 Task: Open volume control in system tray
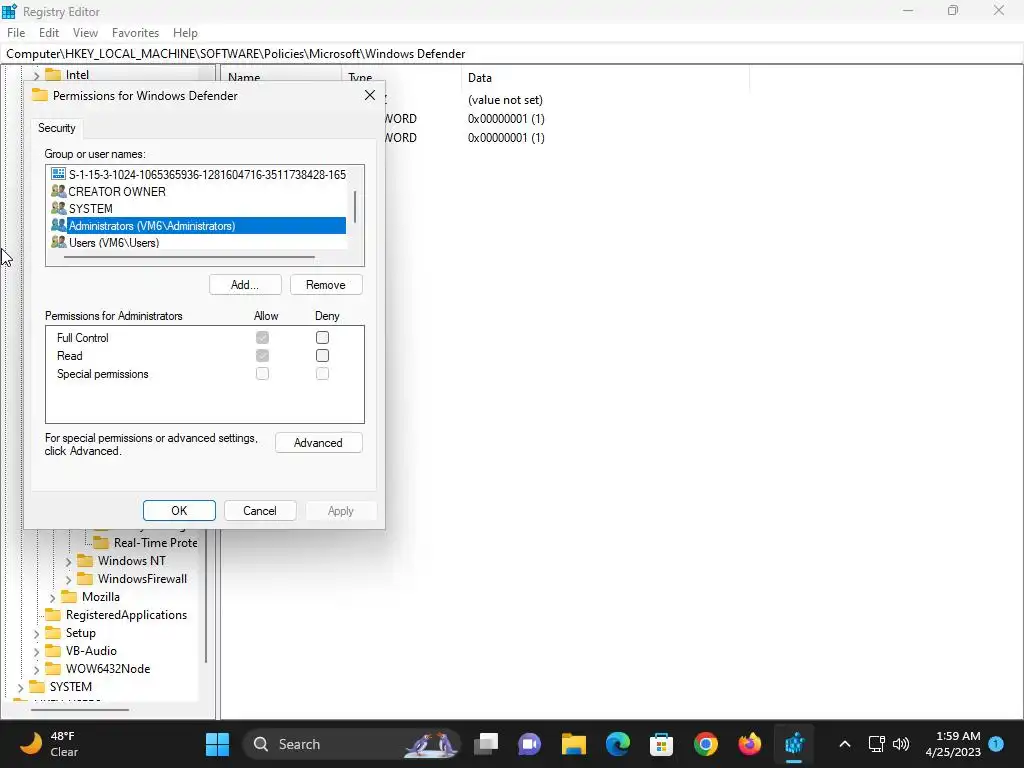coord(901,744)
